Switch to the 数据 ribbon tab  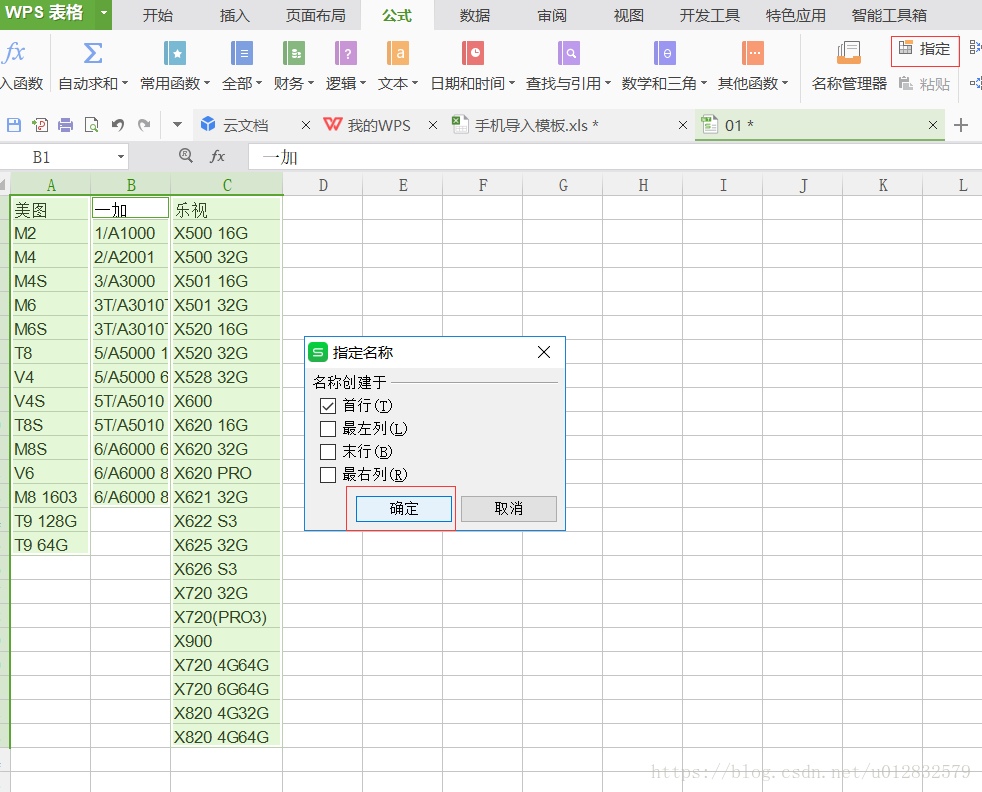point(475,15)
